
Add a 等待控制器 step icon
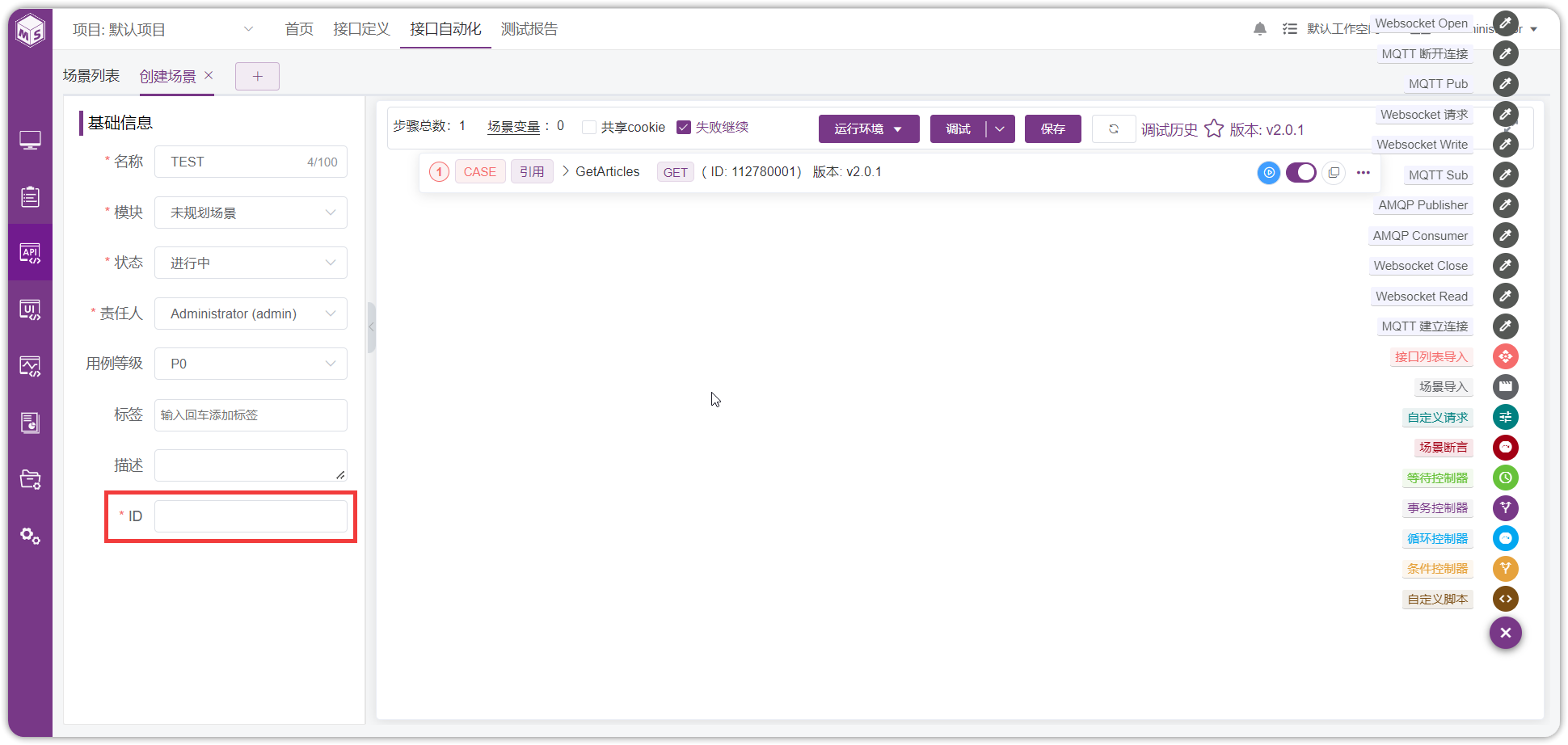1505,478
